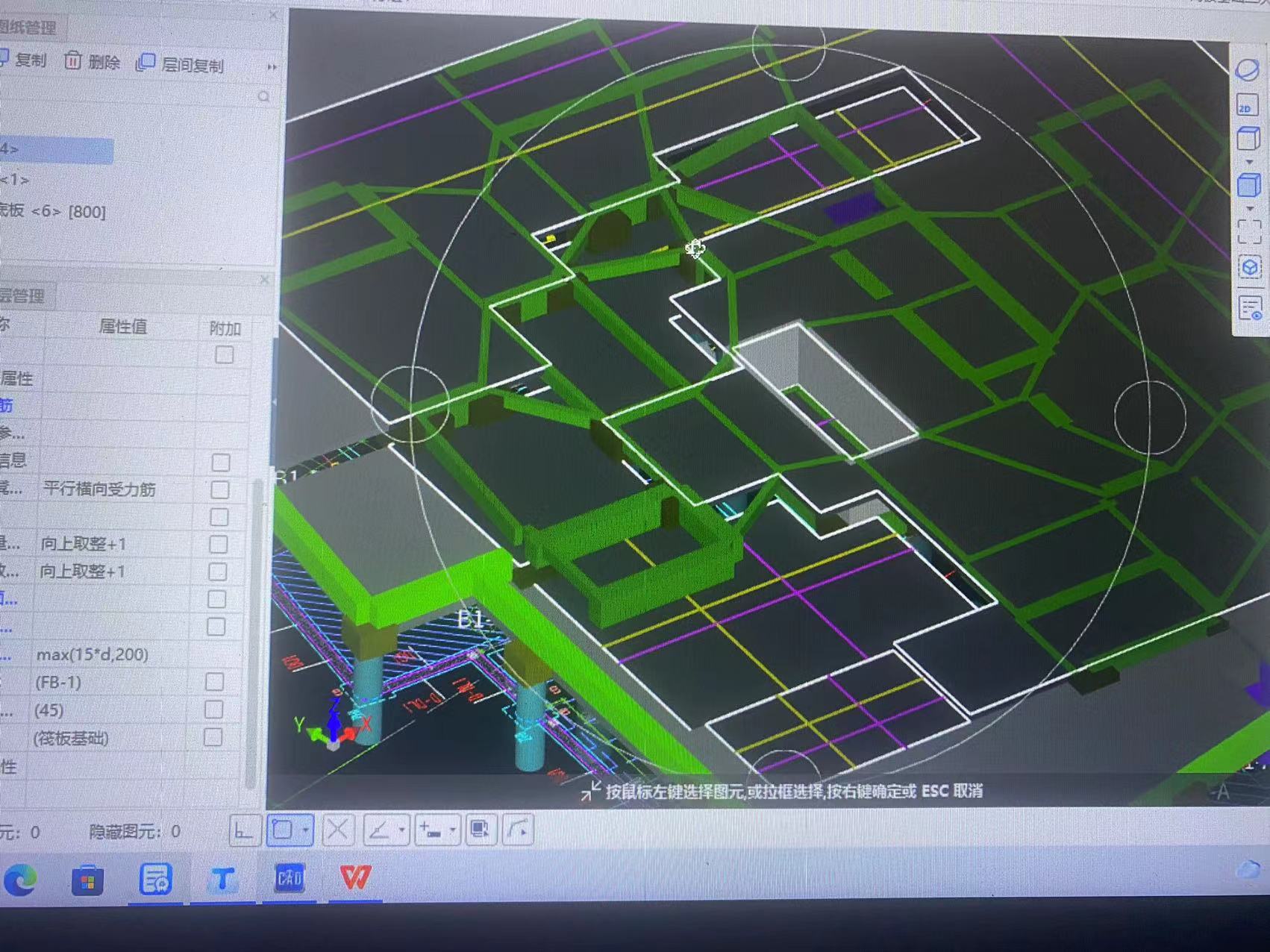
Task: Open Microsoft Store from the taskbar
Action: tap(87, 881)
